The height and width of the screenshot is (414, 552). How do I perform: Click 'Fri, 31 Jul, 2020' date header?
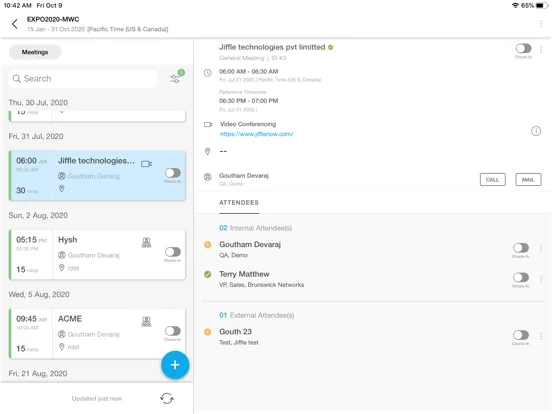(36, 136)
